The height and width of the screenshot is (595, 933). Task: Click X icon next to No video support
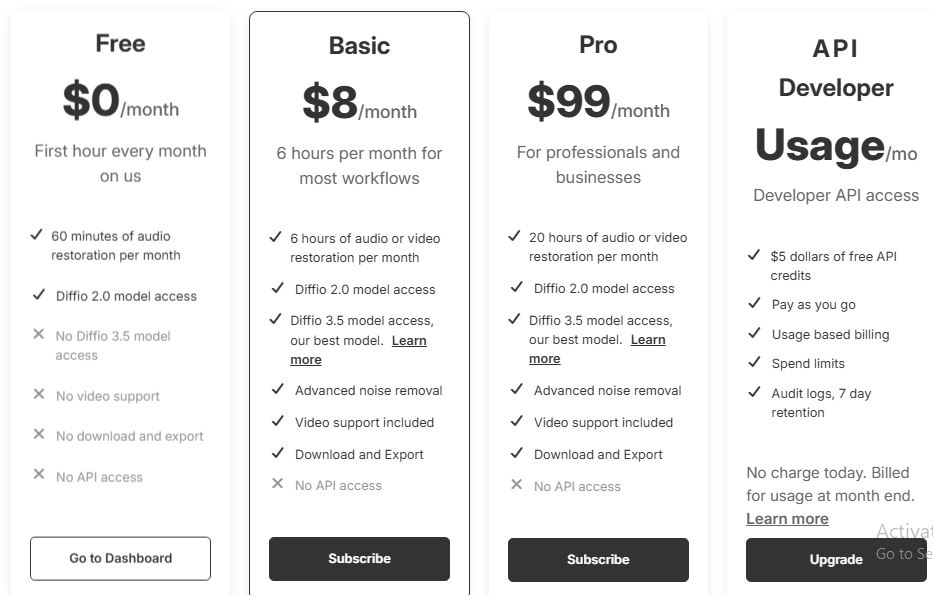click(39, 395)
